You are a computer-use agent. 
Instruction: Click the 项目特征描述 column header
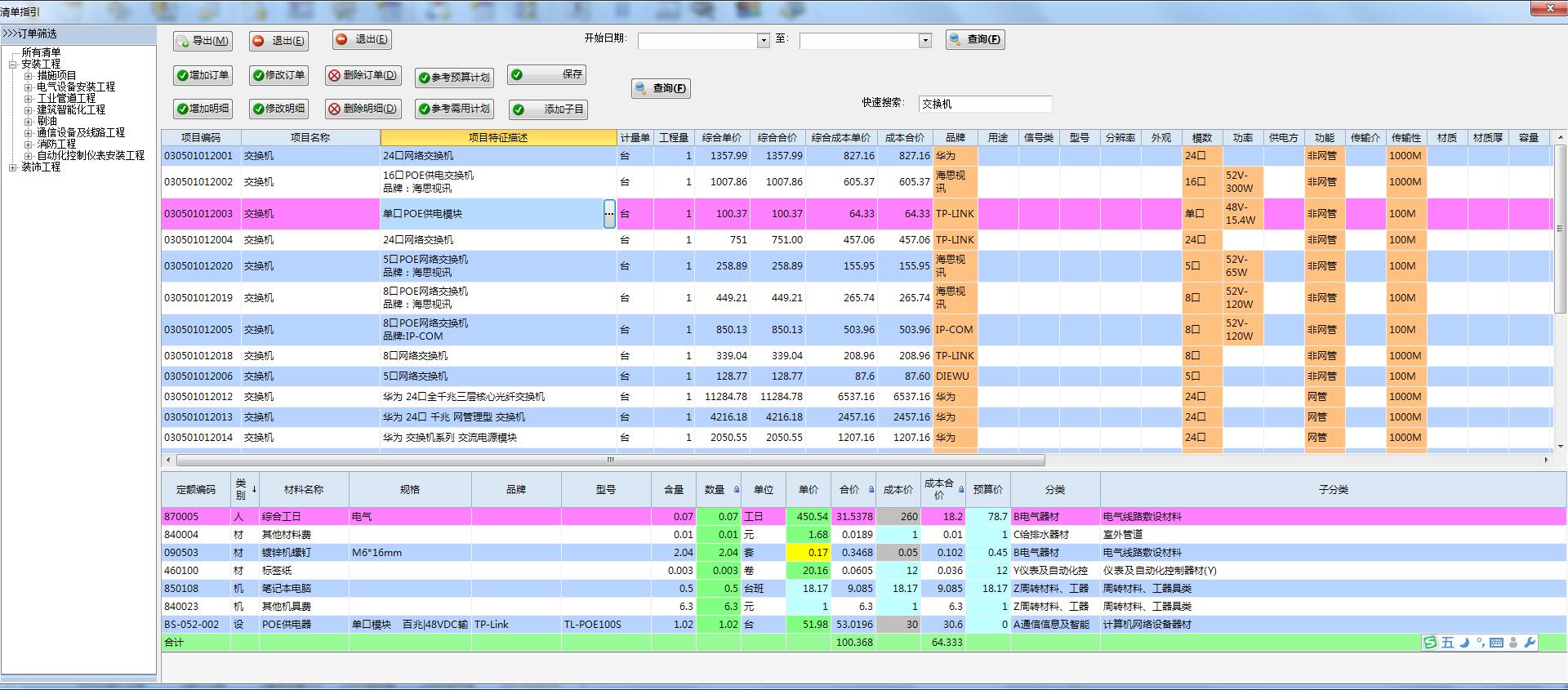pos(498,138)
